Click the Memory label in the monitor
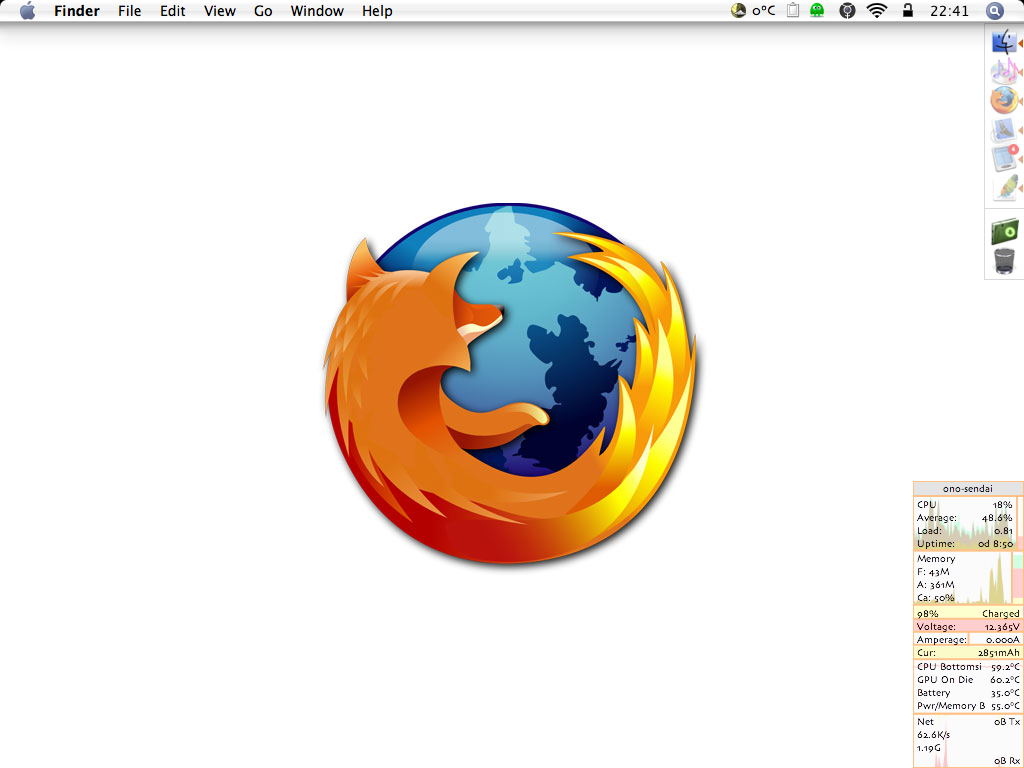The height and width of the screenshot is (768, 1024). click(x=936, y=558)
